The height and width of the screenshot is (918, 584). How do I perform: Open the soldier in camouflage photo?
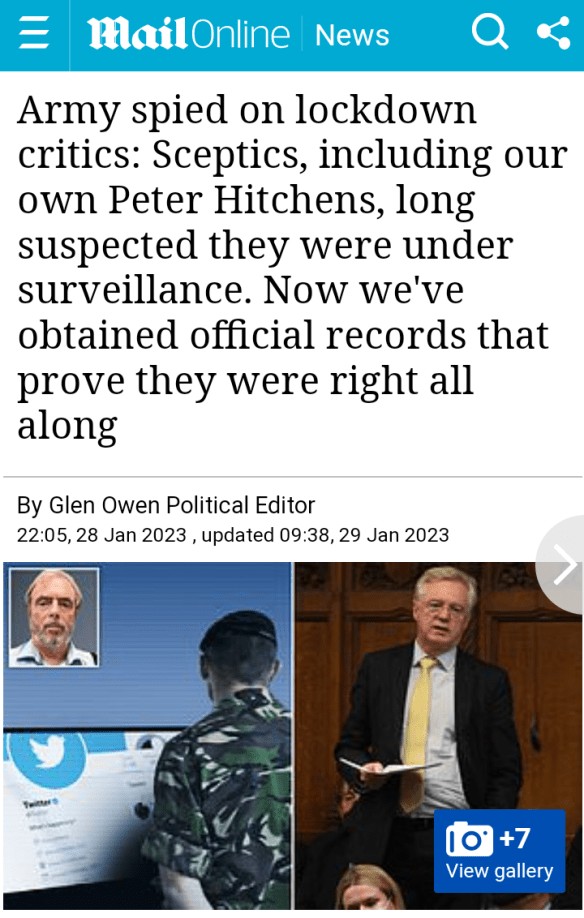point(147,735)
